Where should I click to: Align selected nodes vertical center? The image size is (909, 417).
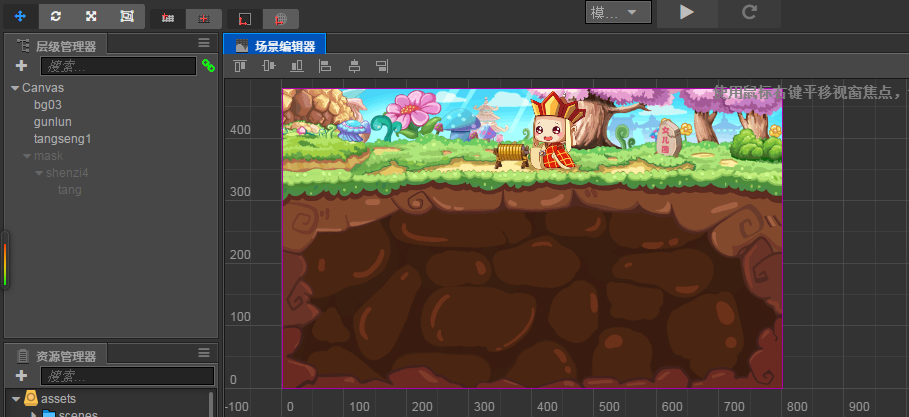tap(268, 66)
